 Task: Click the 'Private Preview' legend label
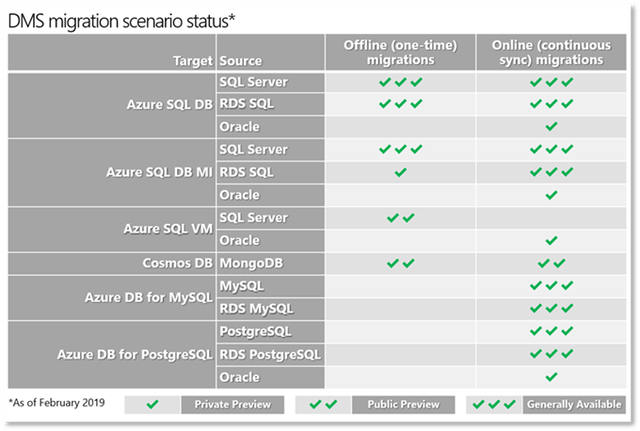pyautogui.click(x=233, y=404)
